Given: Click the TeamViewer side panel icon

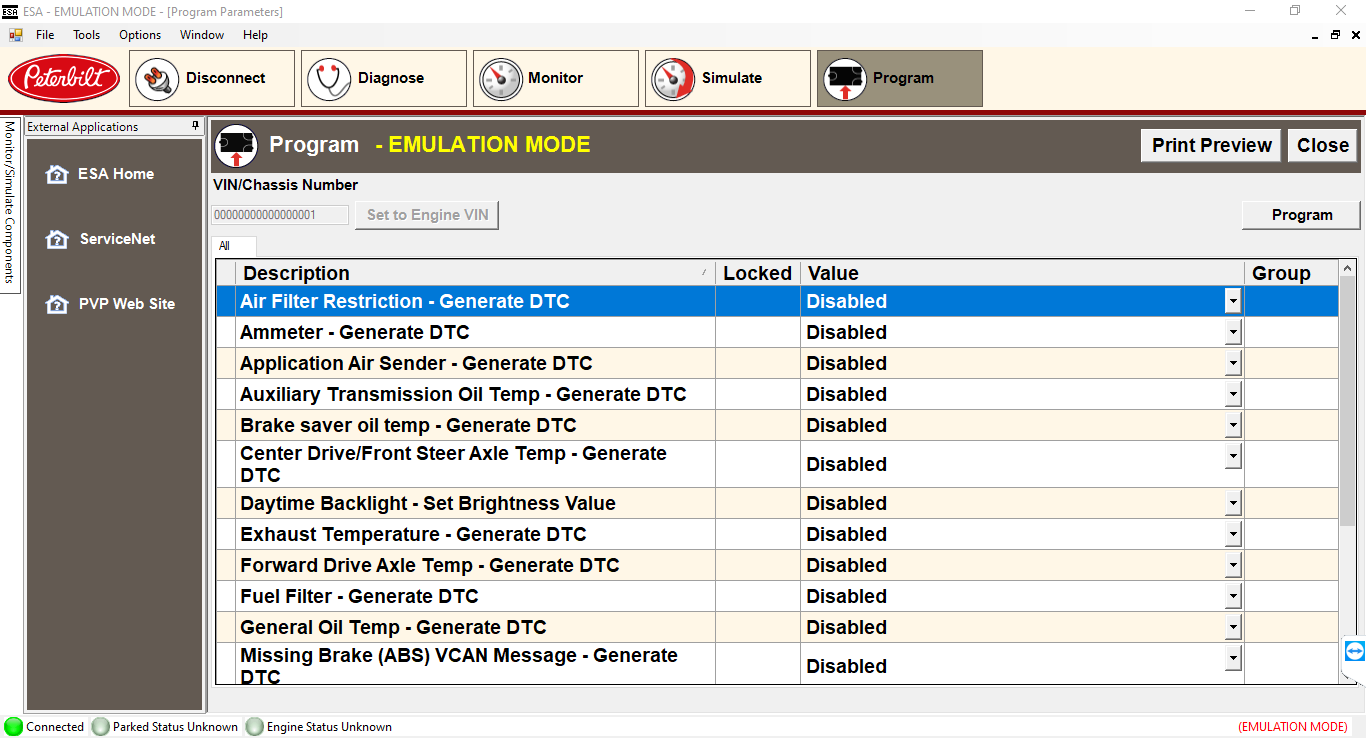Looking at the screenshot, I should tap(1354, 651).
